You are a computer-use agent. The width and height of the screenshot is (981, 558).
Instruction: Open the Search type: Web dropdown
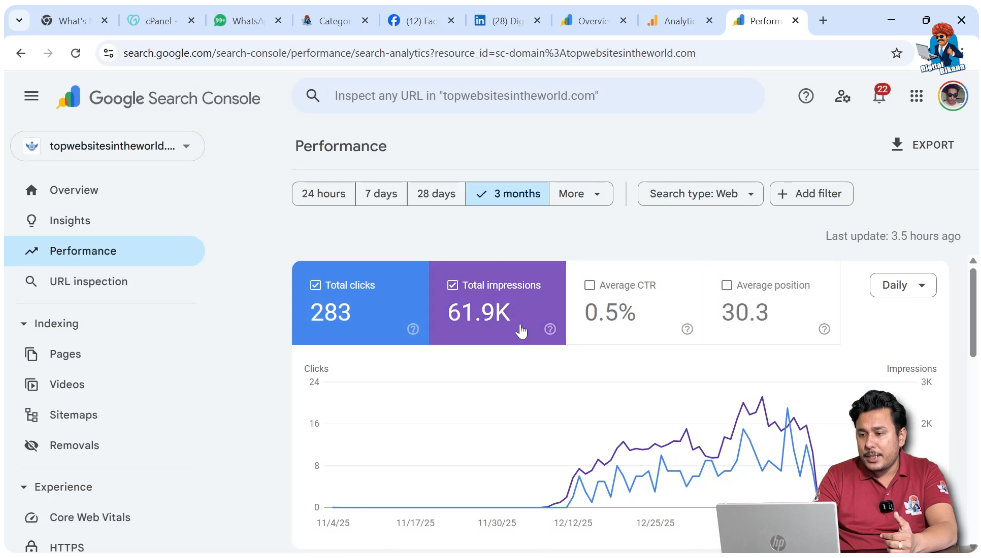coord(701,194)
